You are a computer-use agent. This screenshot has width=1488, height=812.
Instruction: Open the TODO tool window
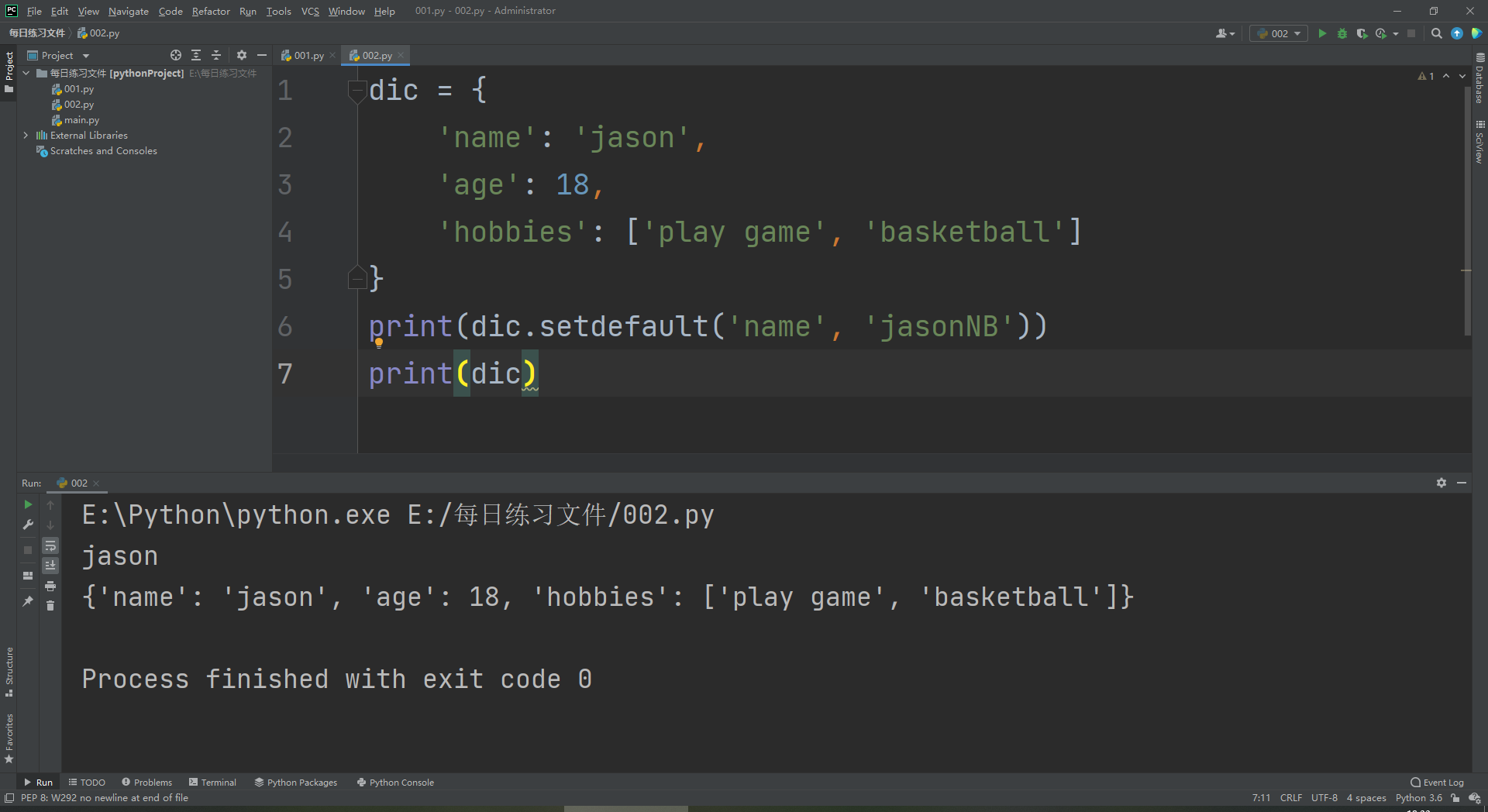click(x=87, y=783)
